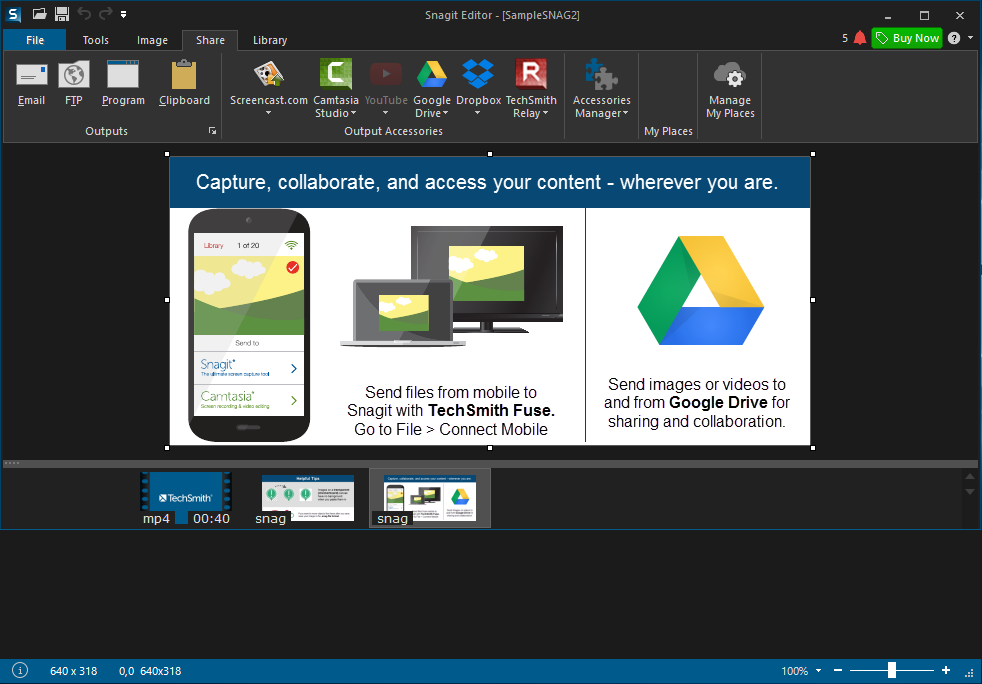Click the 100% zoom value
982x684 pixels.
794,671
